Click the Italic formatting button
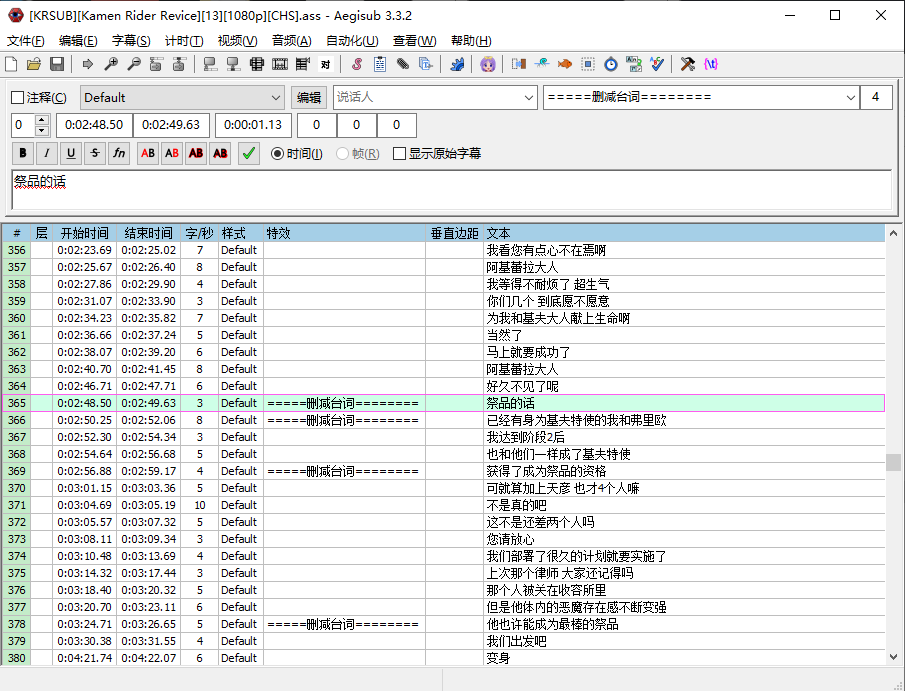Screen dimensions: 905x691 pos(46,153)
